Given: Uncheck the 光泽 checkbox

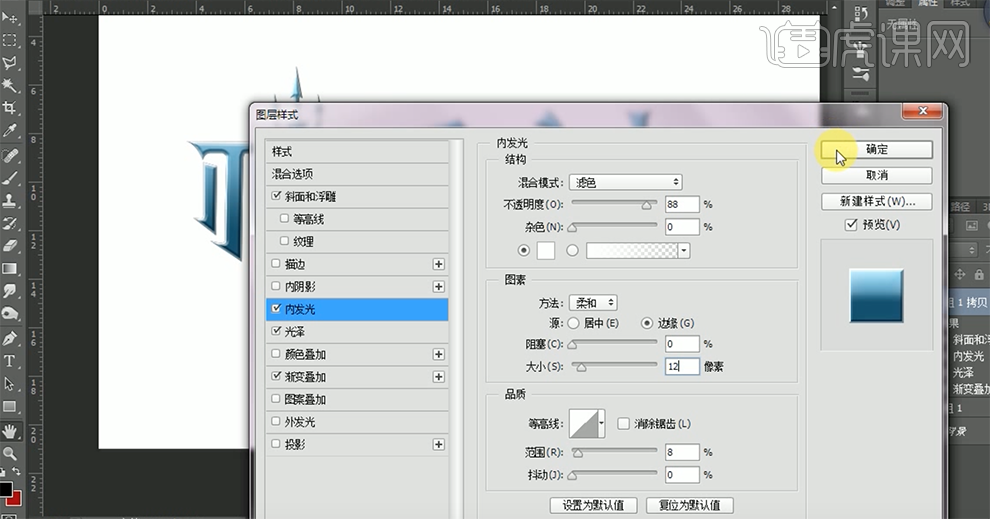Looking at the screenshot, I should click(x=276, y=331).
